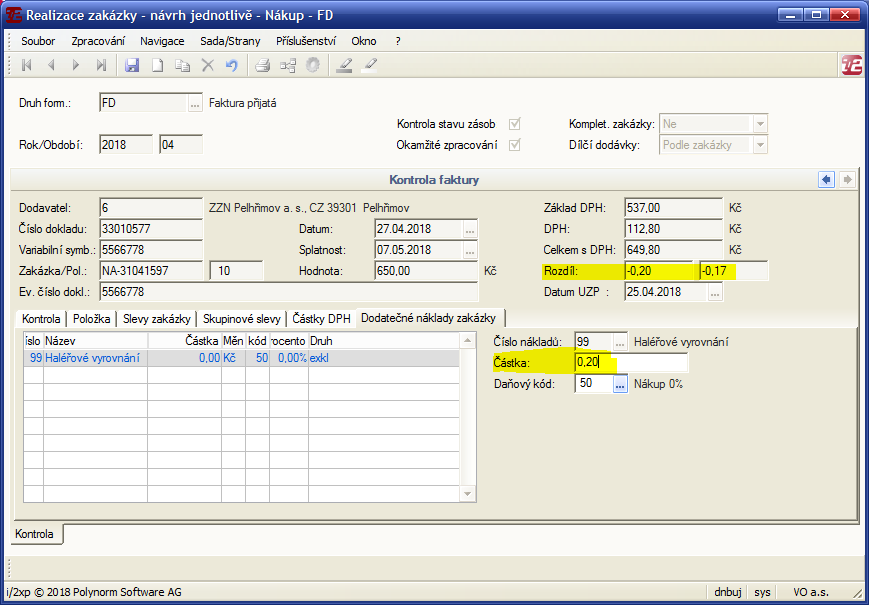Image resolution: width=869 pixels, height=605 pixels.
Task: Open the Zpracování menu
Action: pyautogui.click(x=98, y=41)
